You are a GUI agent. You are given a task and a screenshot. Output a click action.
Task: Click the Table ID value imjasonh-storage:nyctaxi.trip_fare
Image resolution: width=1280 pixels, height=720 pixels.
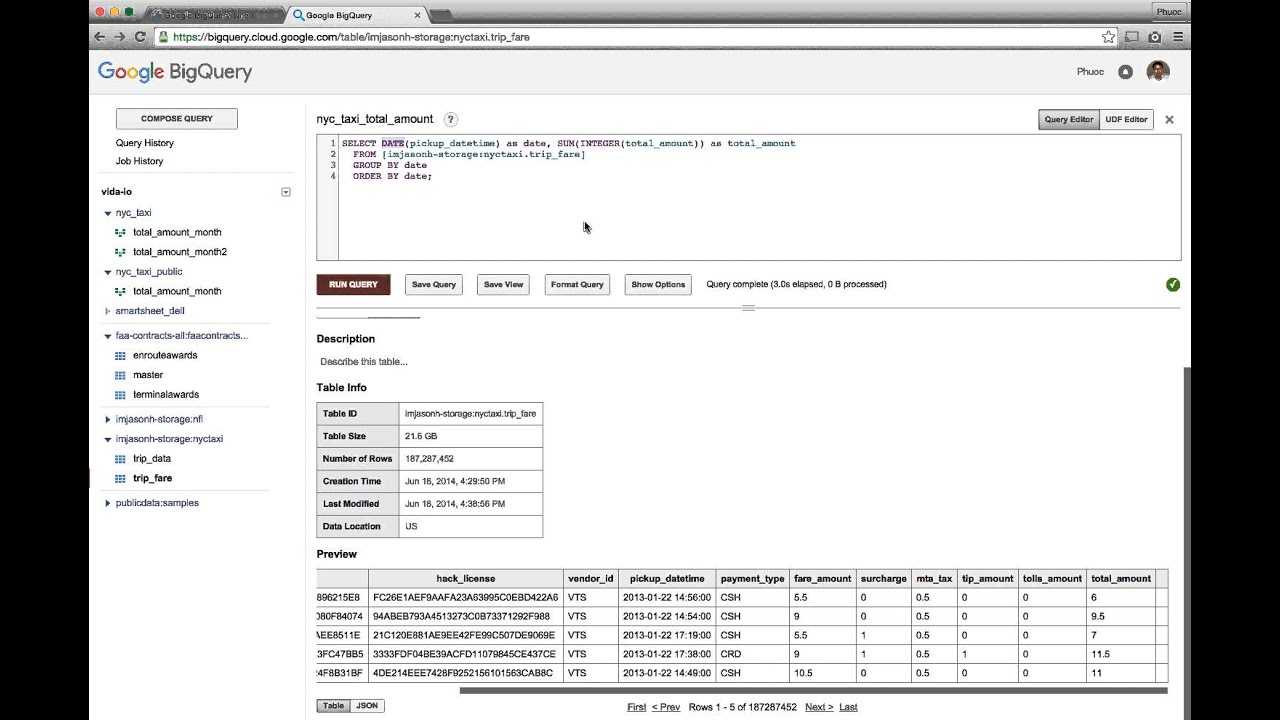(x=470, y=414)
